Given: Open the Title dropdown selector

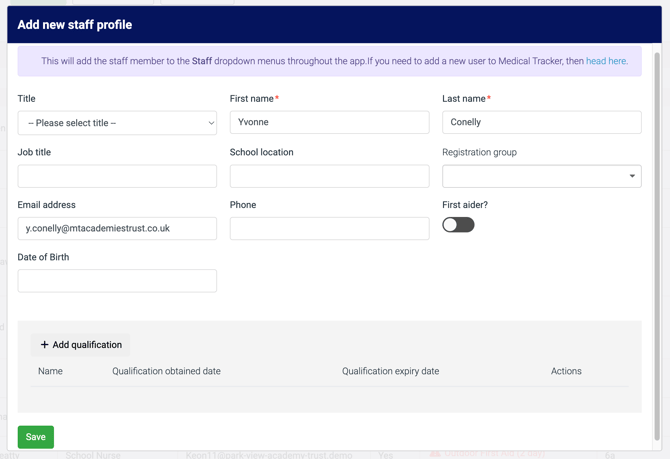Looking at the screenshot, I should click(x=117, y=123).
